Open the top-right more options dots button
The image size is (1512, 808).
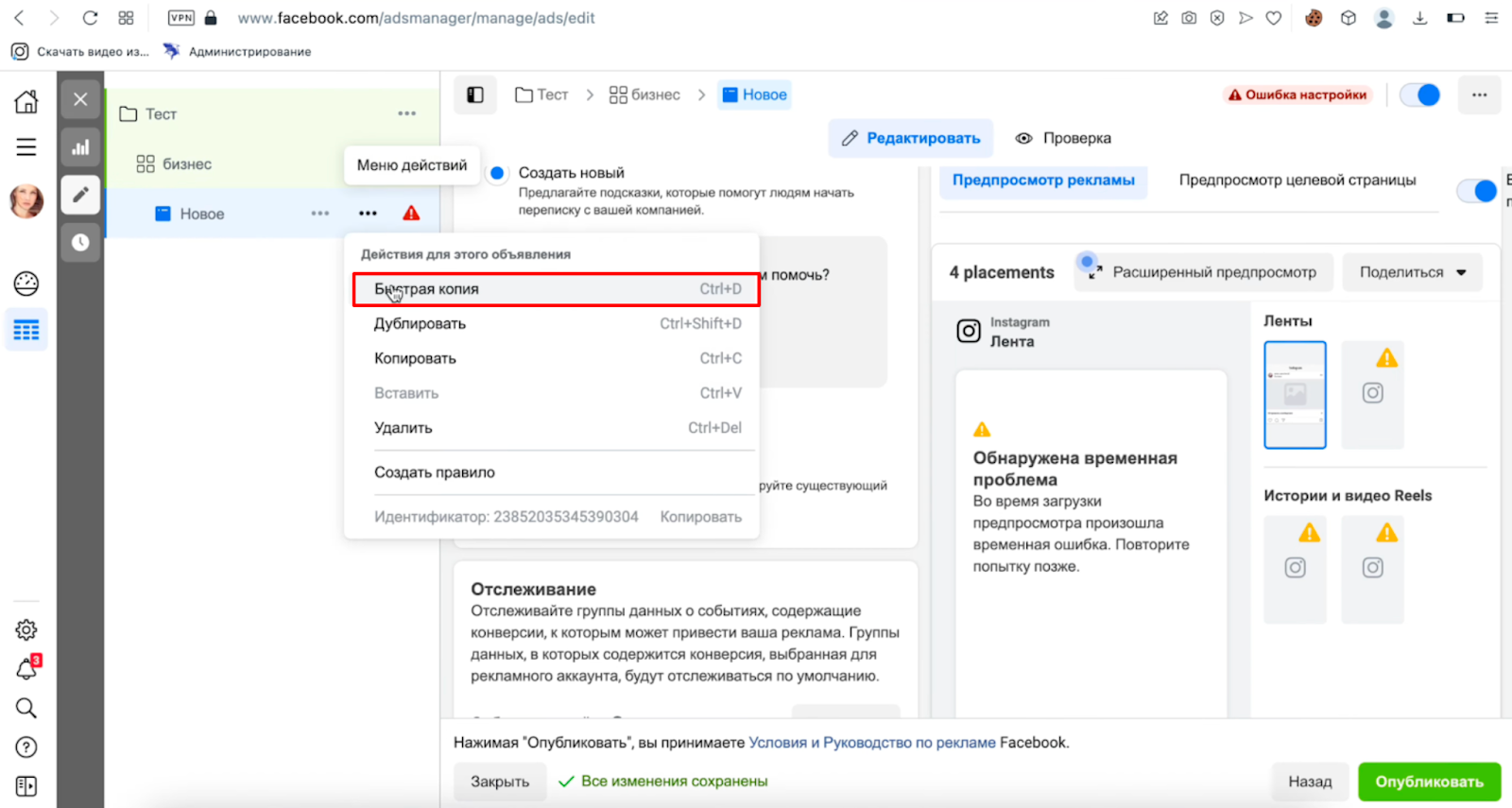coord(1479,95)
